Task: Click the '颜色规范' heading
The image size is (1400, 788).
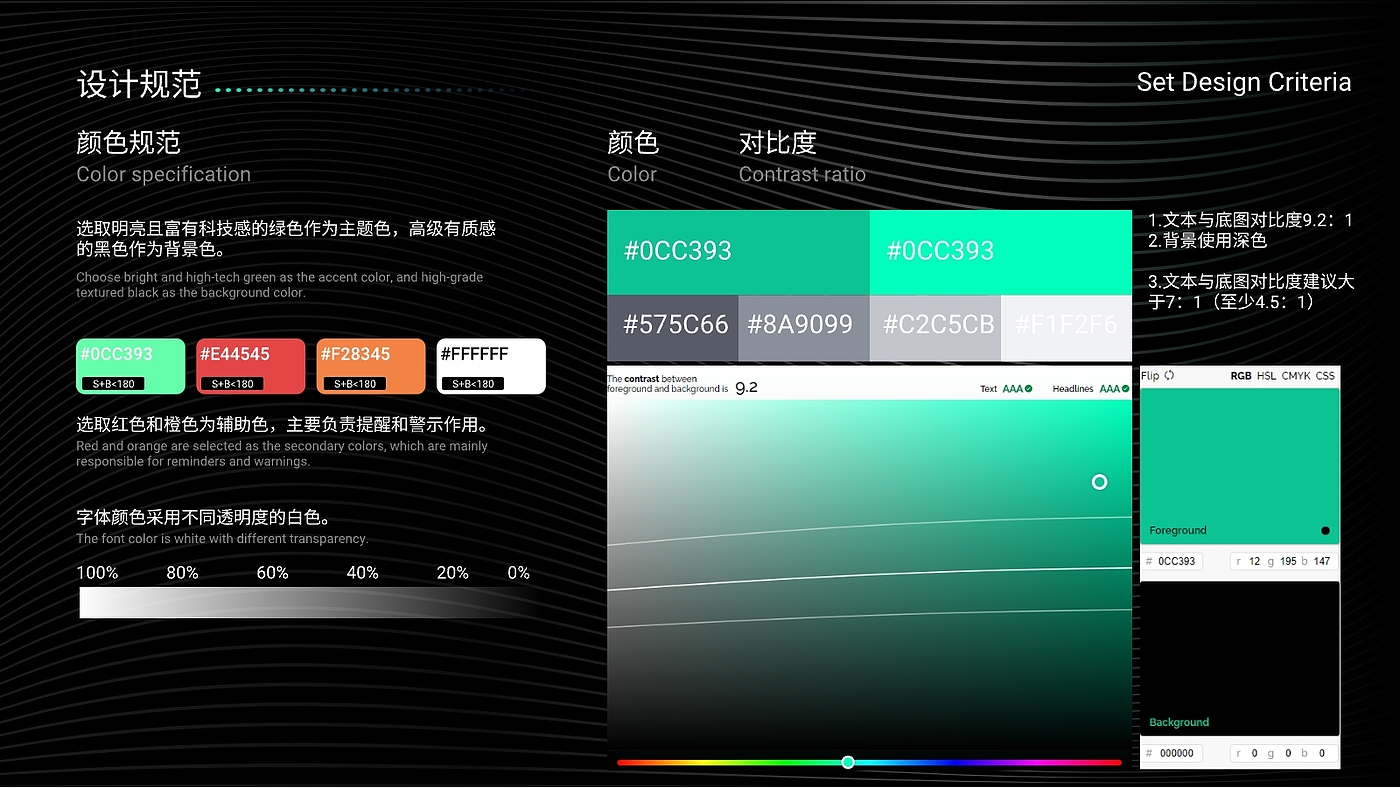Action: pyautogui.click(x=128, y=142)
